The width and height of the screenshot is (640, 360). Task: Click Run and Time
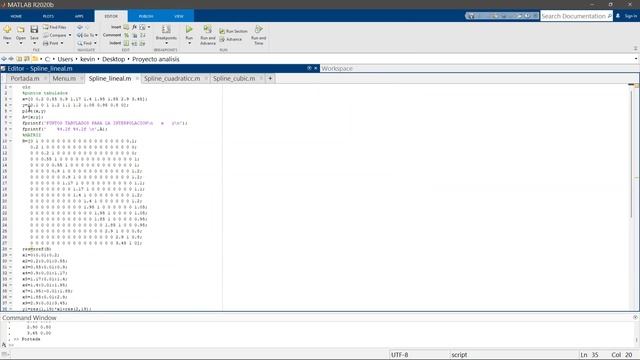pos(258,35)
